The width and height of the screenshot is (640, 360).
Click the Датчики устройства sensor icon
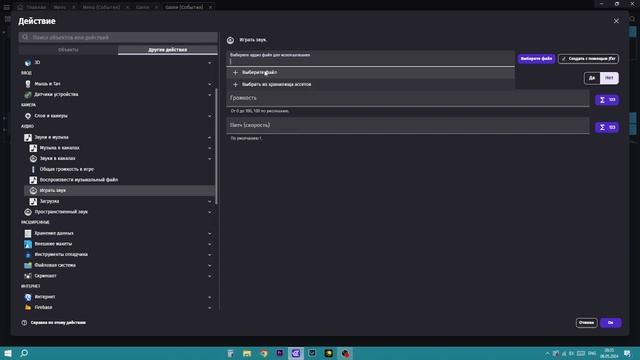[28, 94]
